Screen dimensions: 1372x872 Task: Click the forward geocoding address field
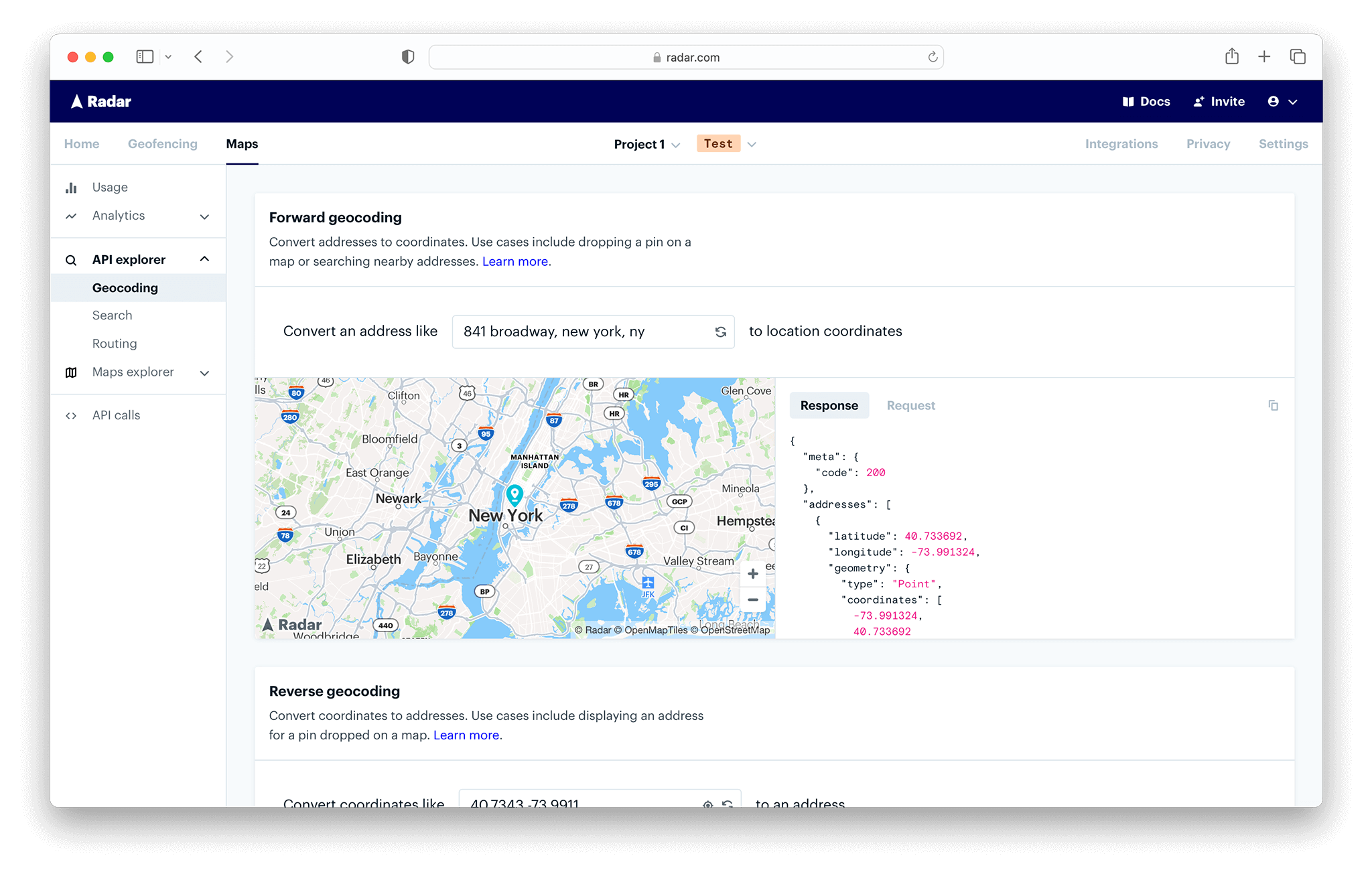coord(593,332)
